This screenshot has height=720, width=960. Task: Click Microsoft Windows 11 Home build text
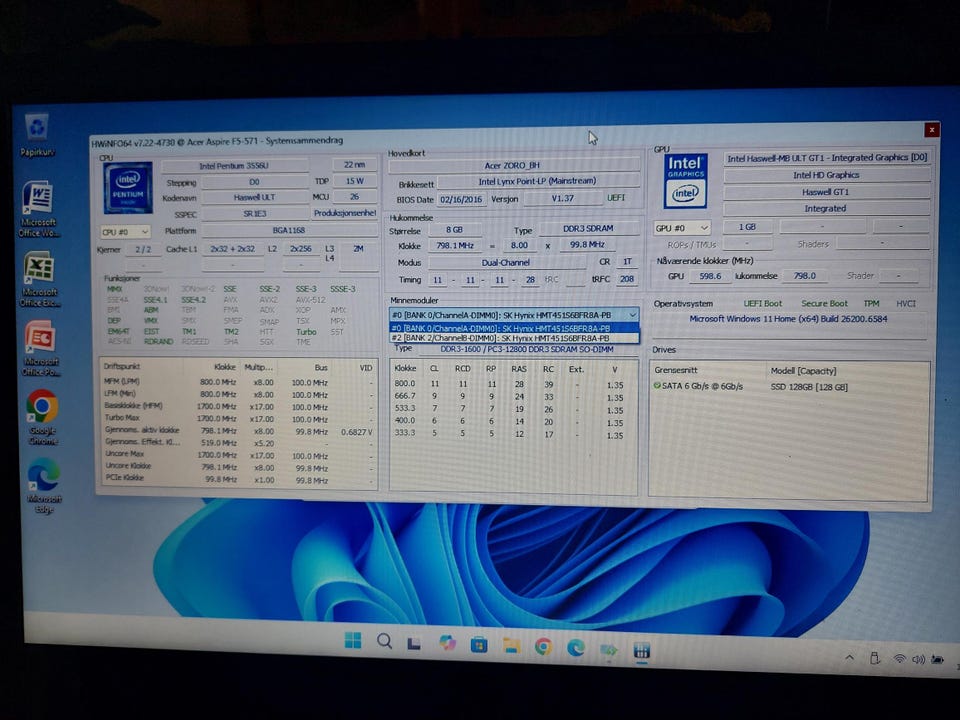point(788,319)
